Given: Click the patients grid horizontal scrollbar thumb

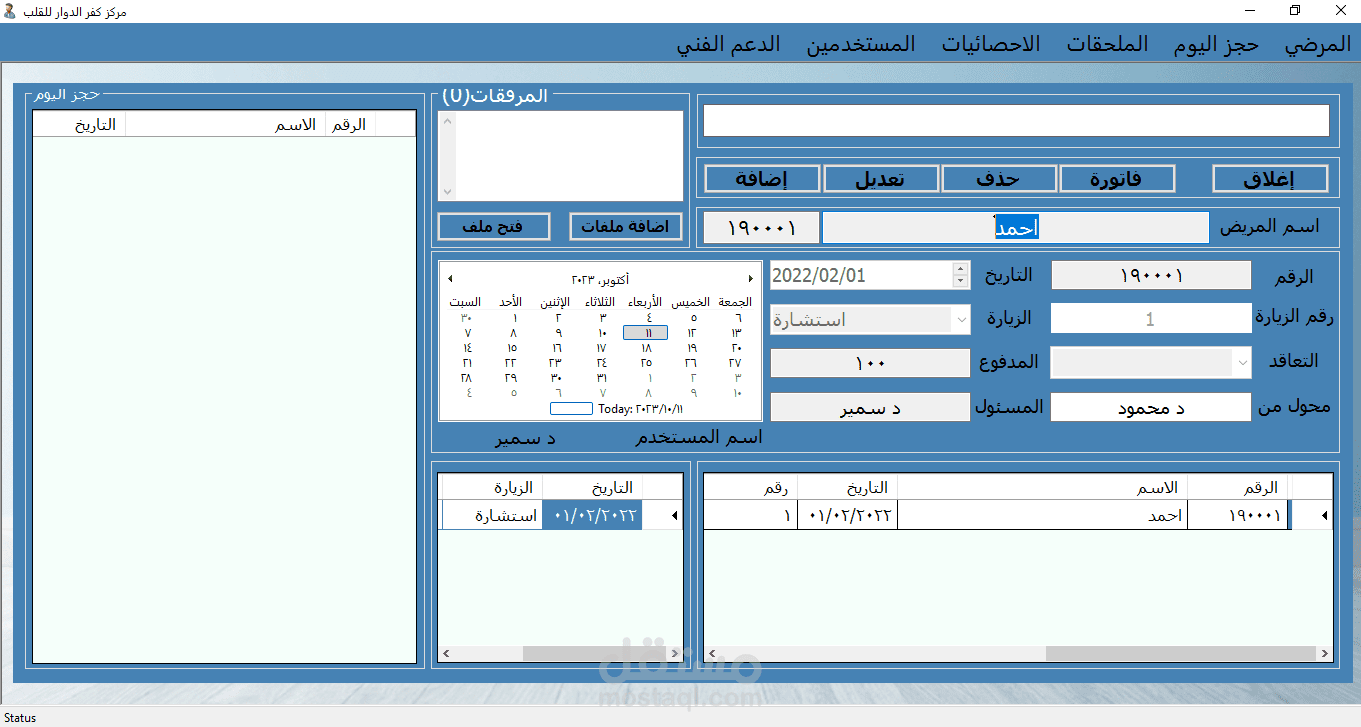Looking at the screenshot, I should (1180, 654).
